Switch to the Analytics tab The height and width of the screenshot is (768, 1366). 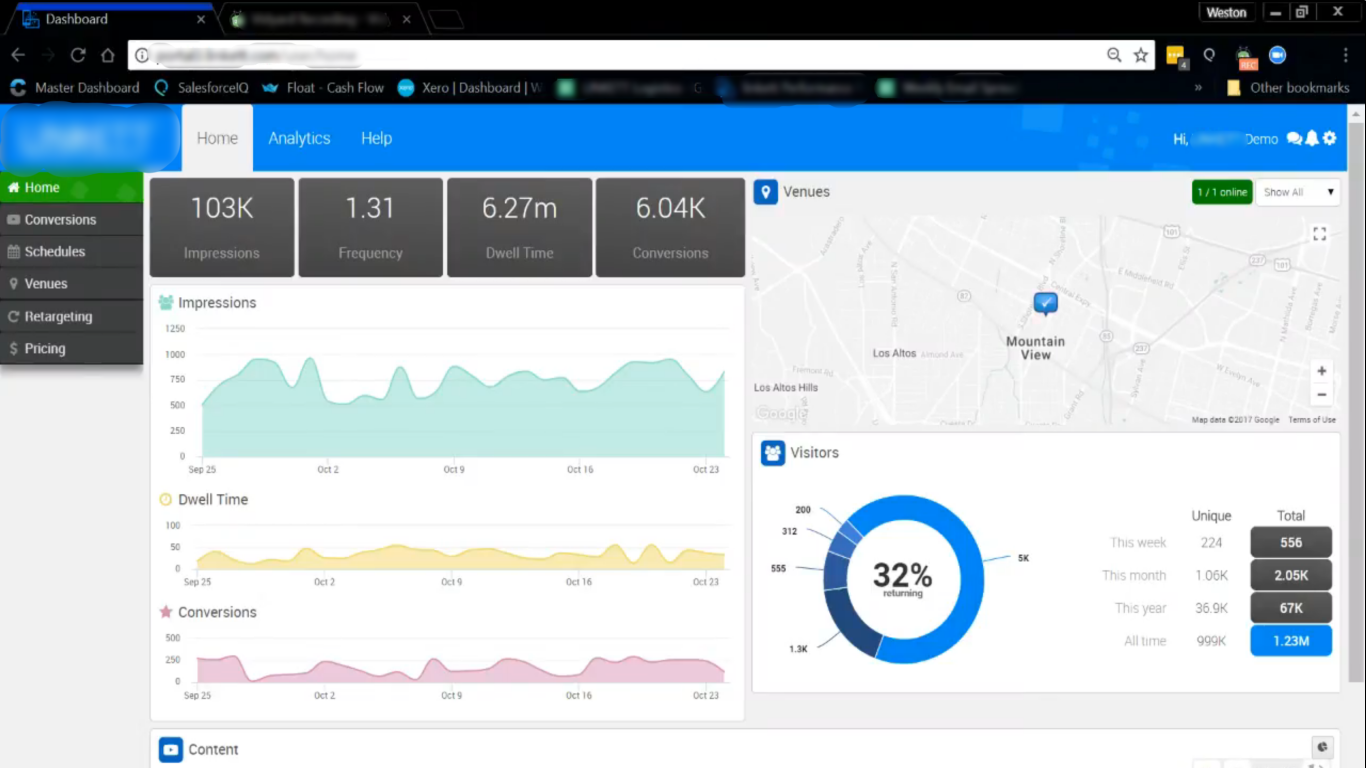point(299,138)
